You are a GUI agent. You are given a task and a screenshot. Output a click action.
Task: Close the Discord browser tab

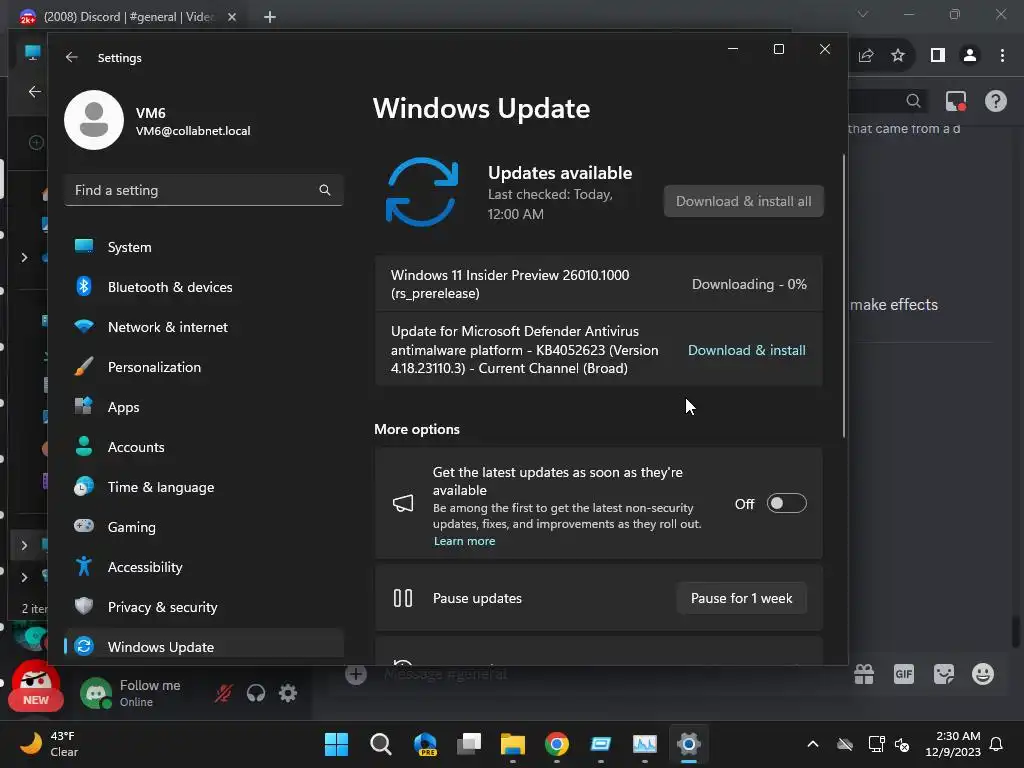pos(232,17)
